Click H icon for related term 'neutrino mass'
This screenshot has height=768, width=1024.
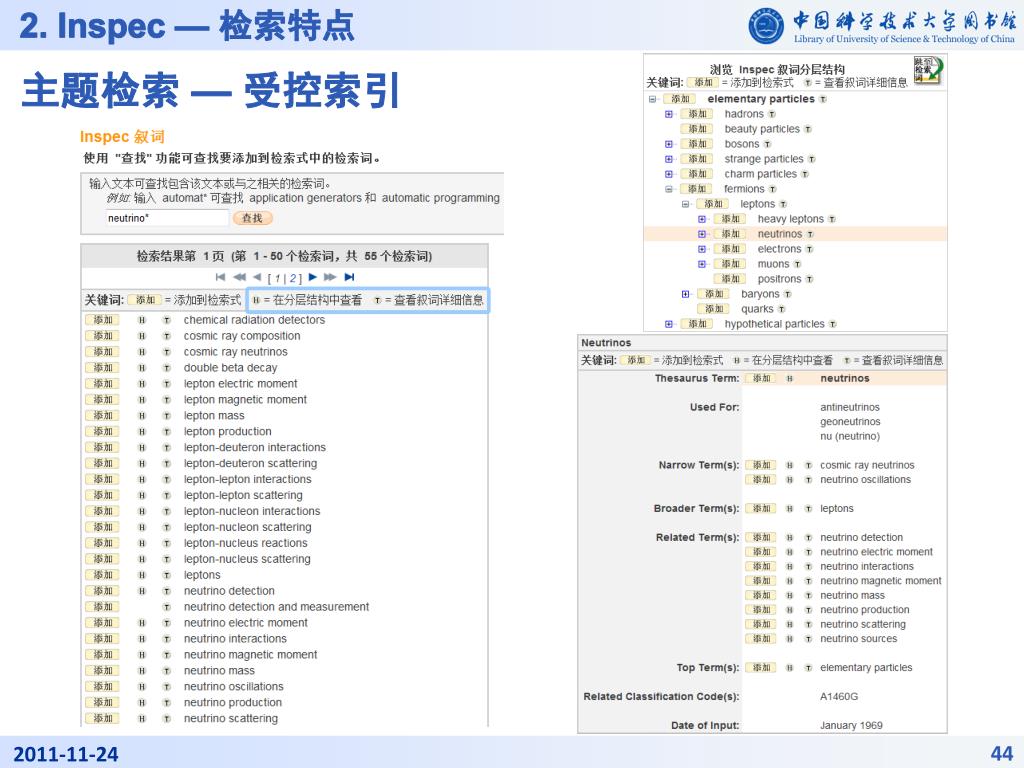pos(790,596)
